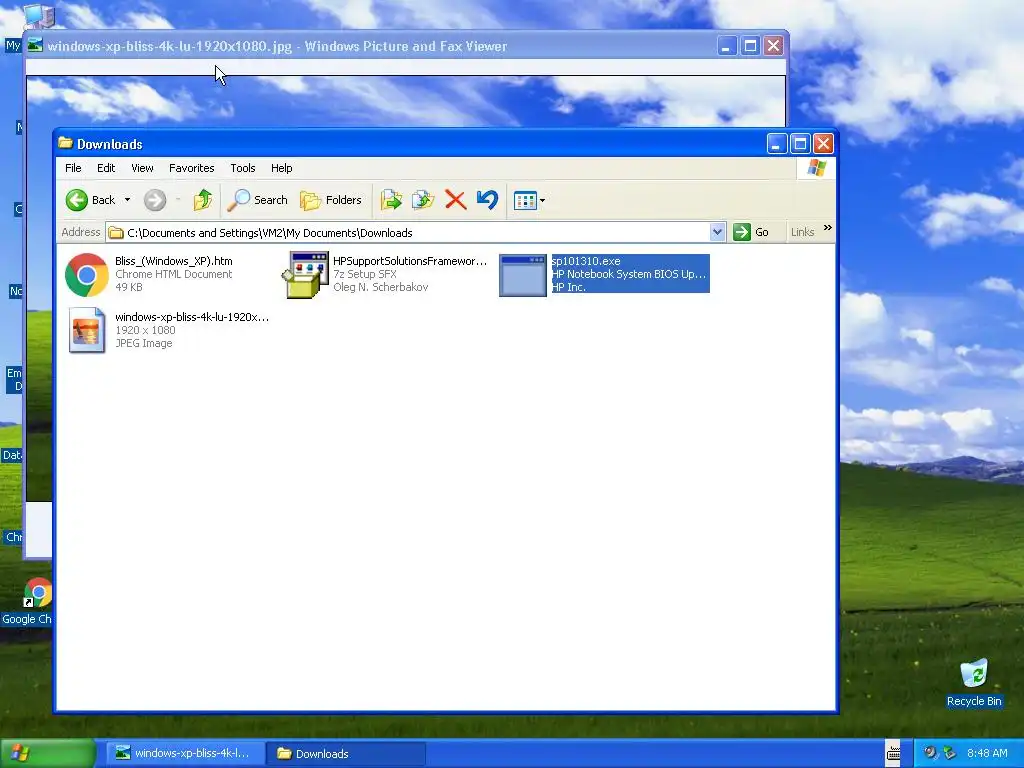This screenshot has width=1024, height=768.
Task: Click the first system tray icon
Action: [929, 753]
